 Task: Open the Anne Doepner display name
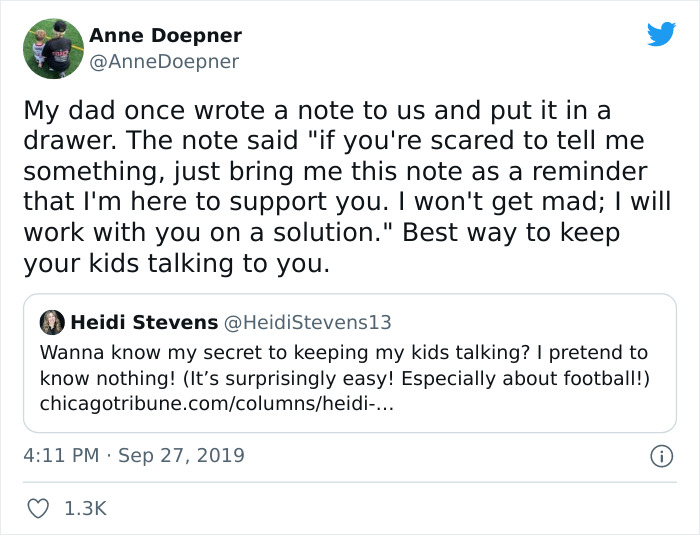[x=165, y=36]
